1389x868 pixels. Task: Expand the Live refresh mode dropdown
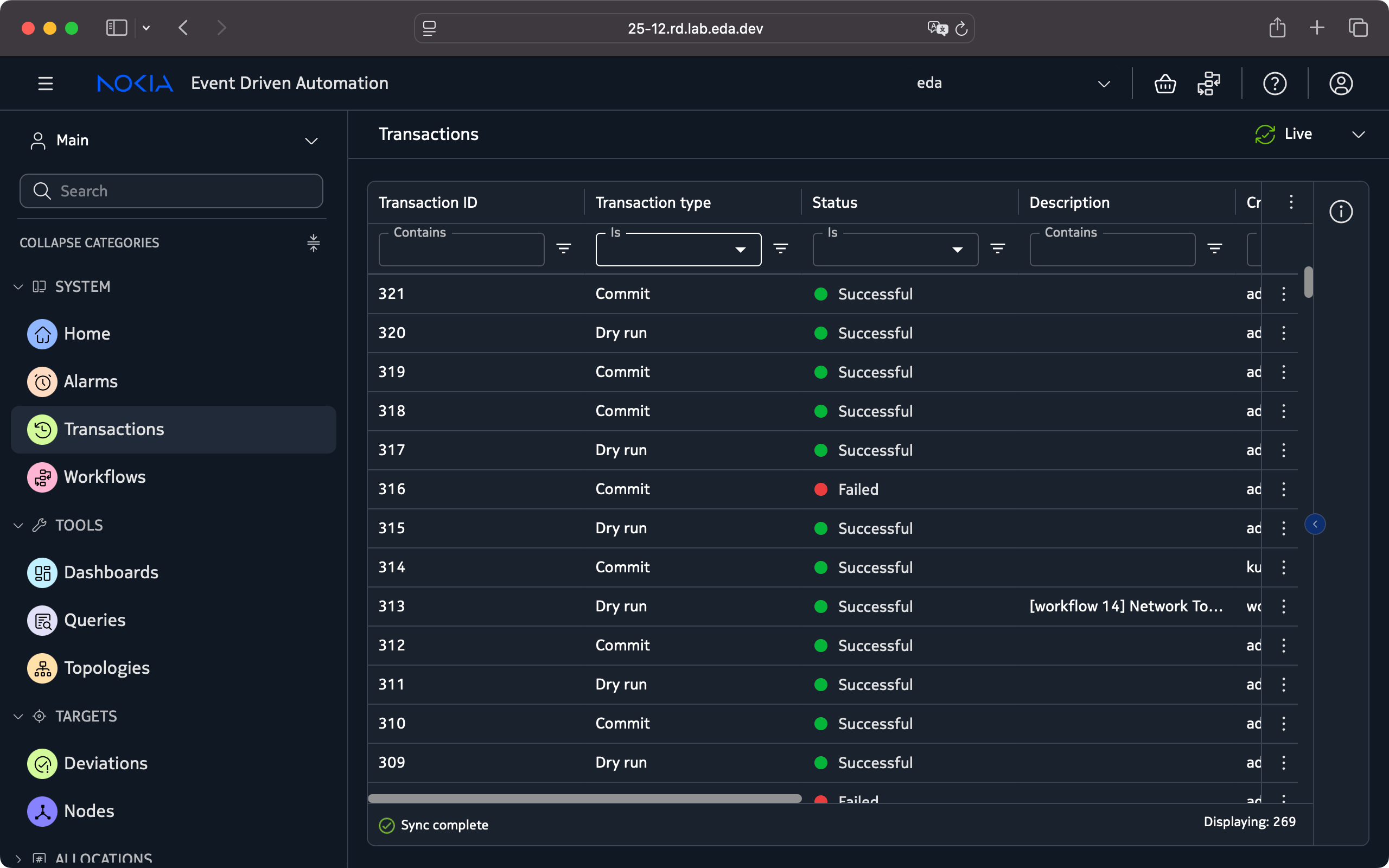(x=1358, y=135)
